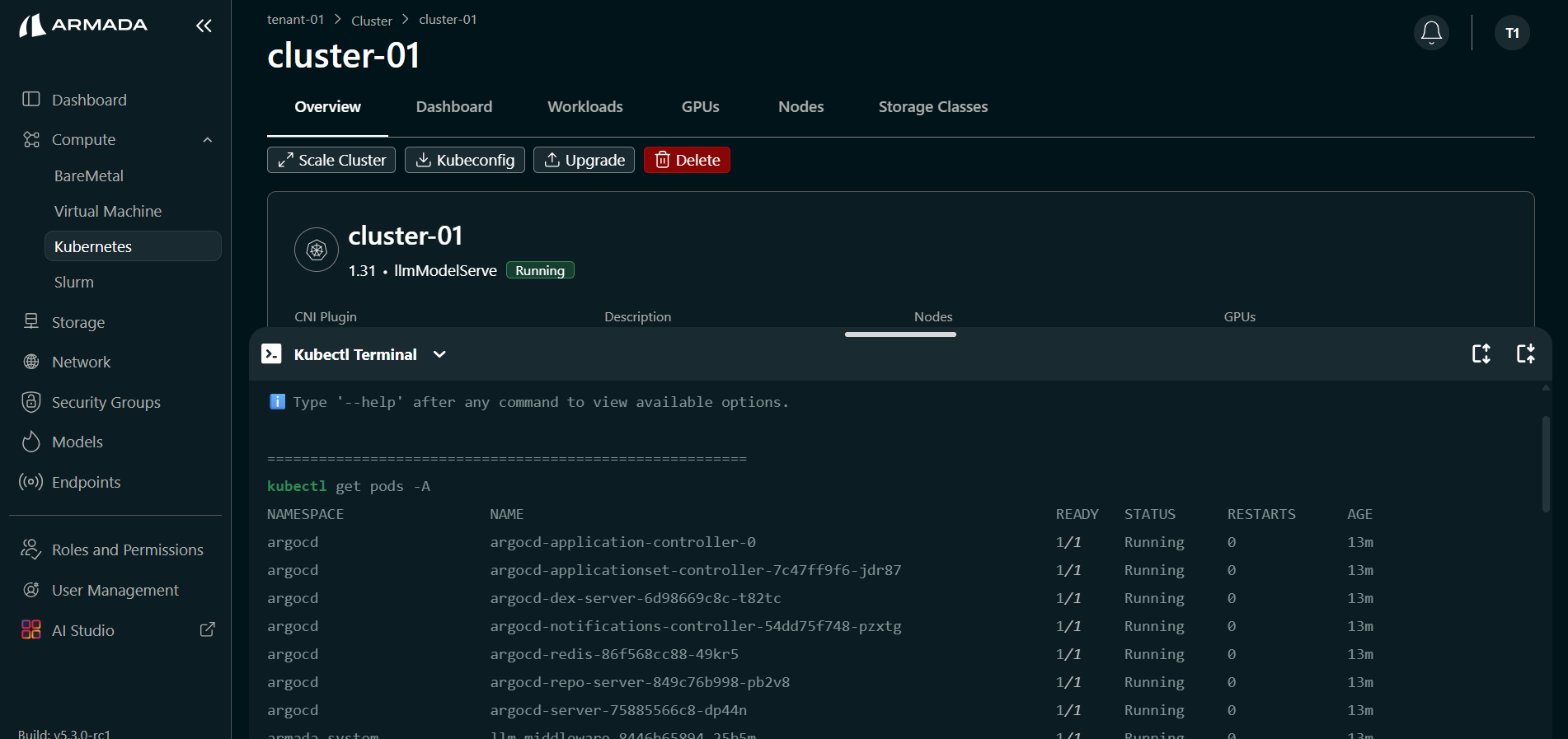
Task: Click the terminal vertical scrollbar
Action: point(1546,464)
